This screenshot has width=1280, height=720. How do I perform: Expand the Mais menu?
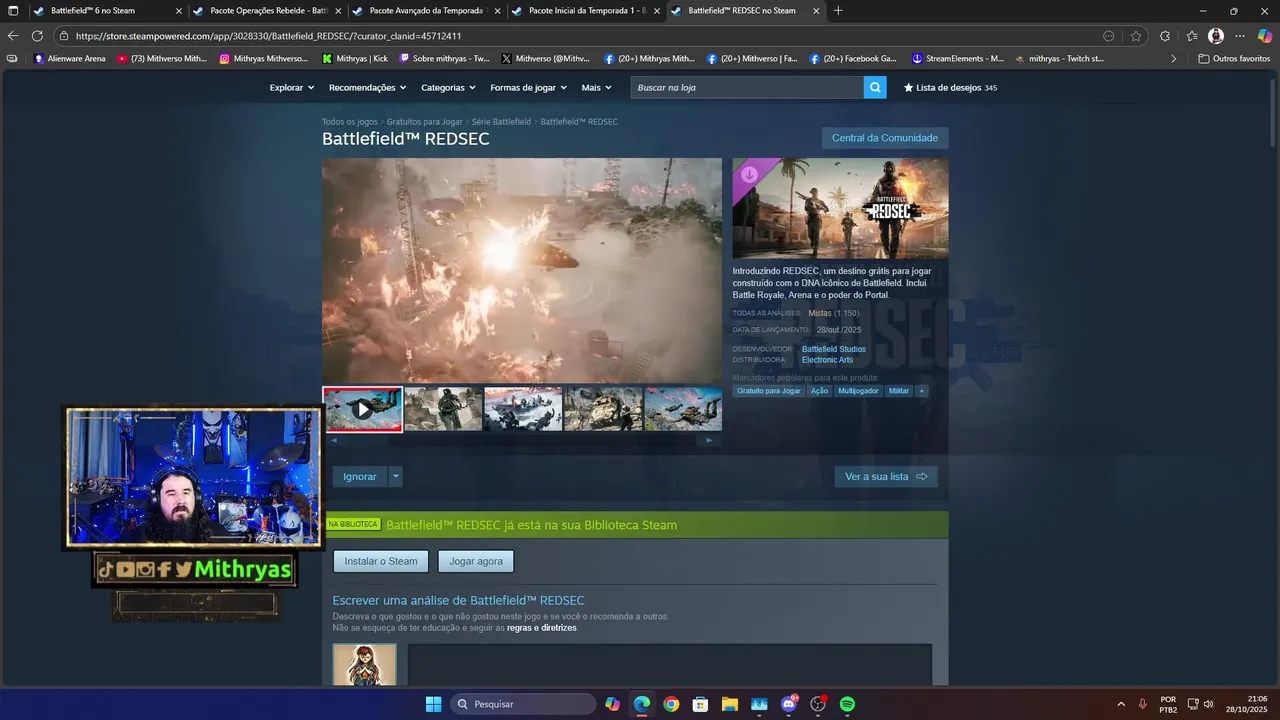point(597,88)
